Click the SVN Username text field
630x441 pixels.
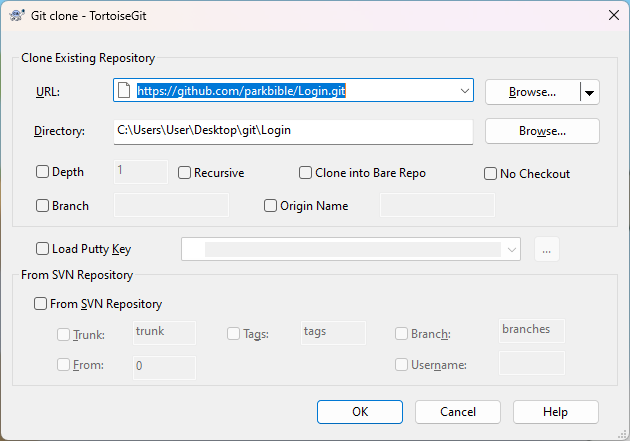532,363
